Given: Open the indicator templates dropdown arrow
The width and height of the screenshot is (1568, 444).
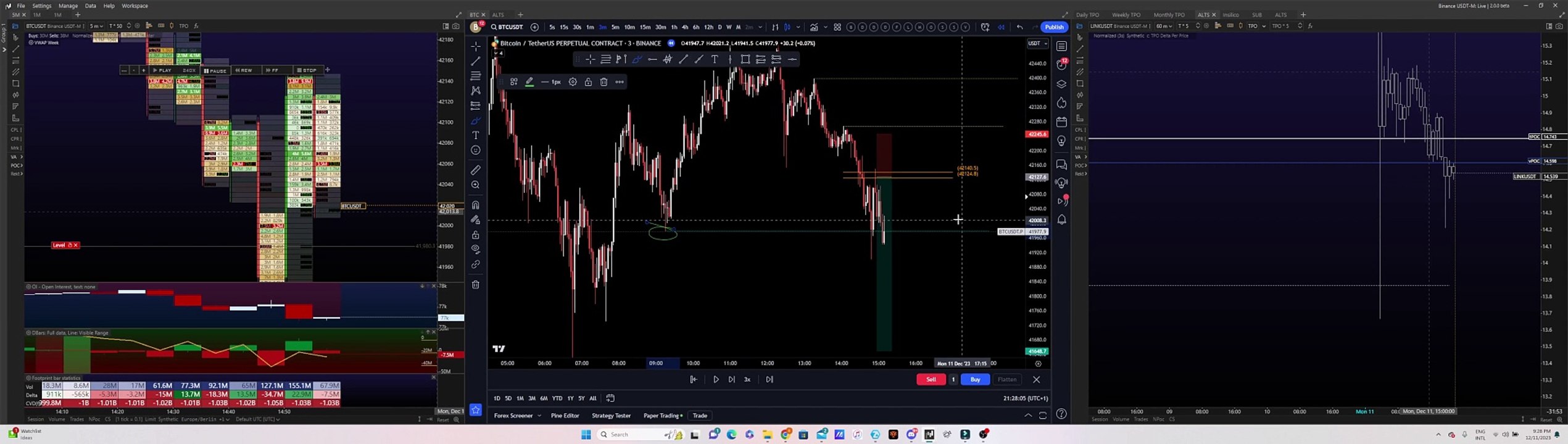Looking at the screenshot, I should click(825, 27).
